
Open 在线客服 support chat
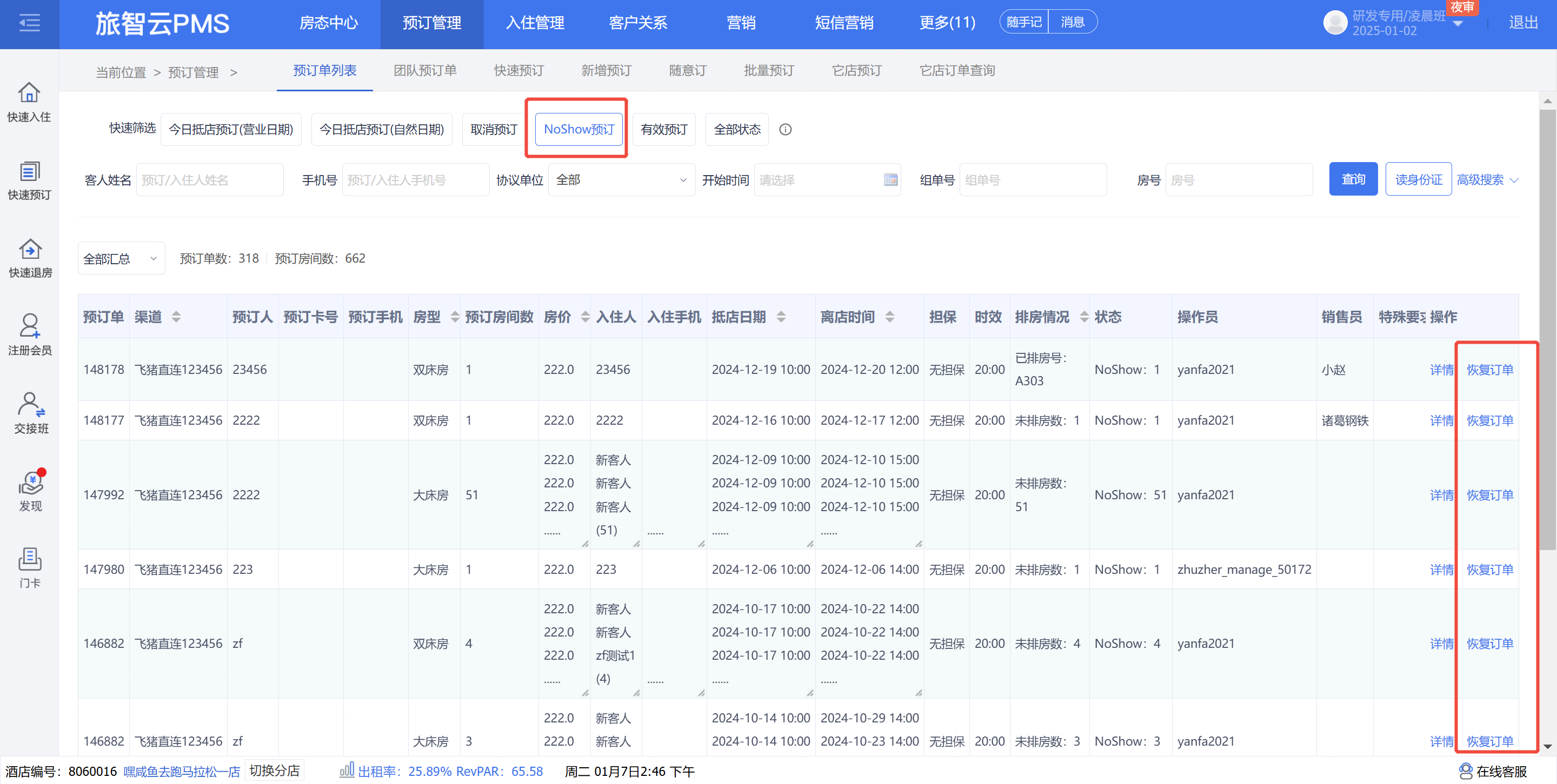pos(1493,772)
